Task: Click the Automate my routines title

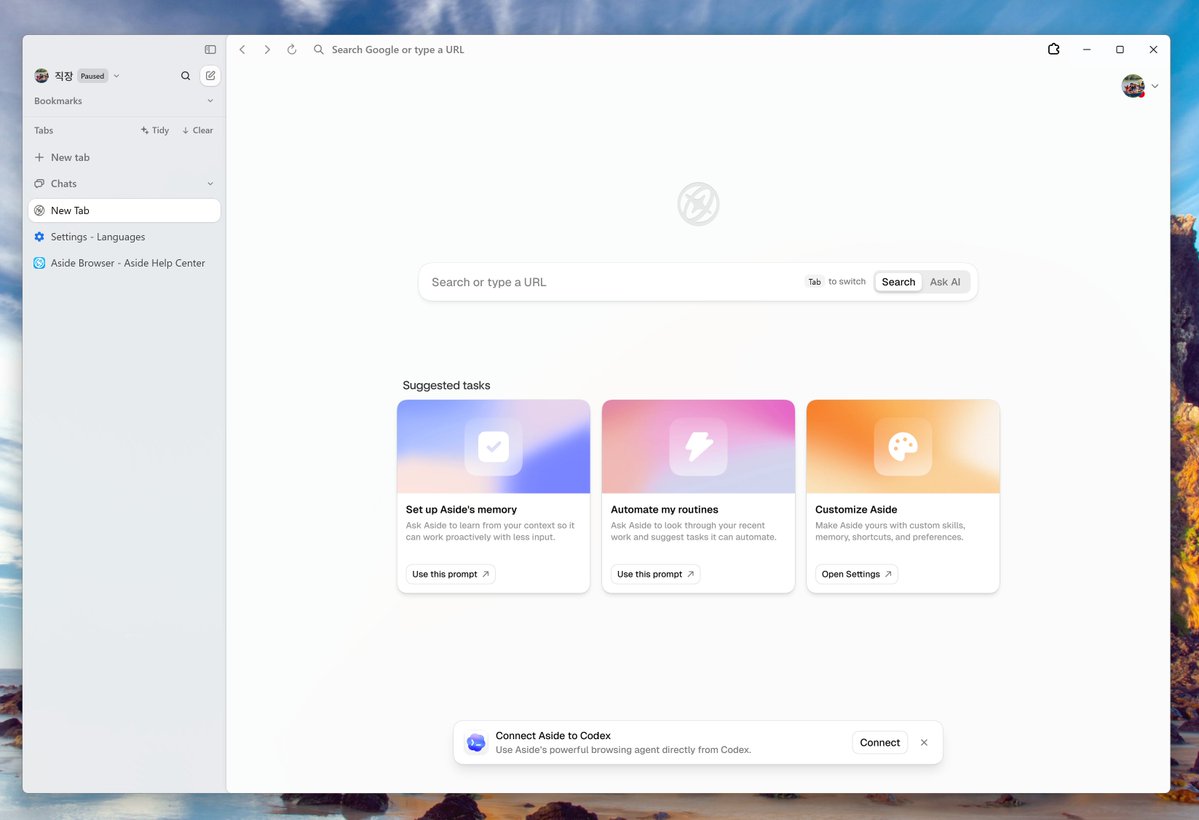Action: tap(664, 509)
